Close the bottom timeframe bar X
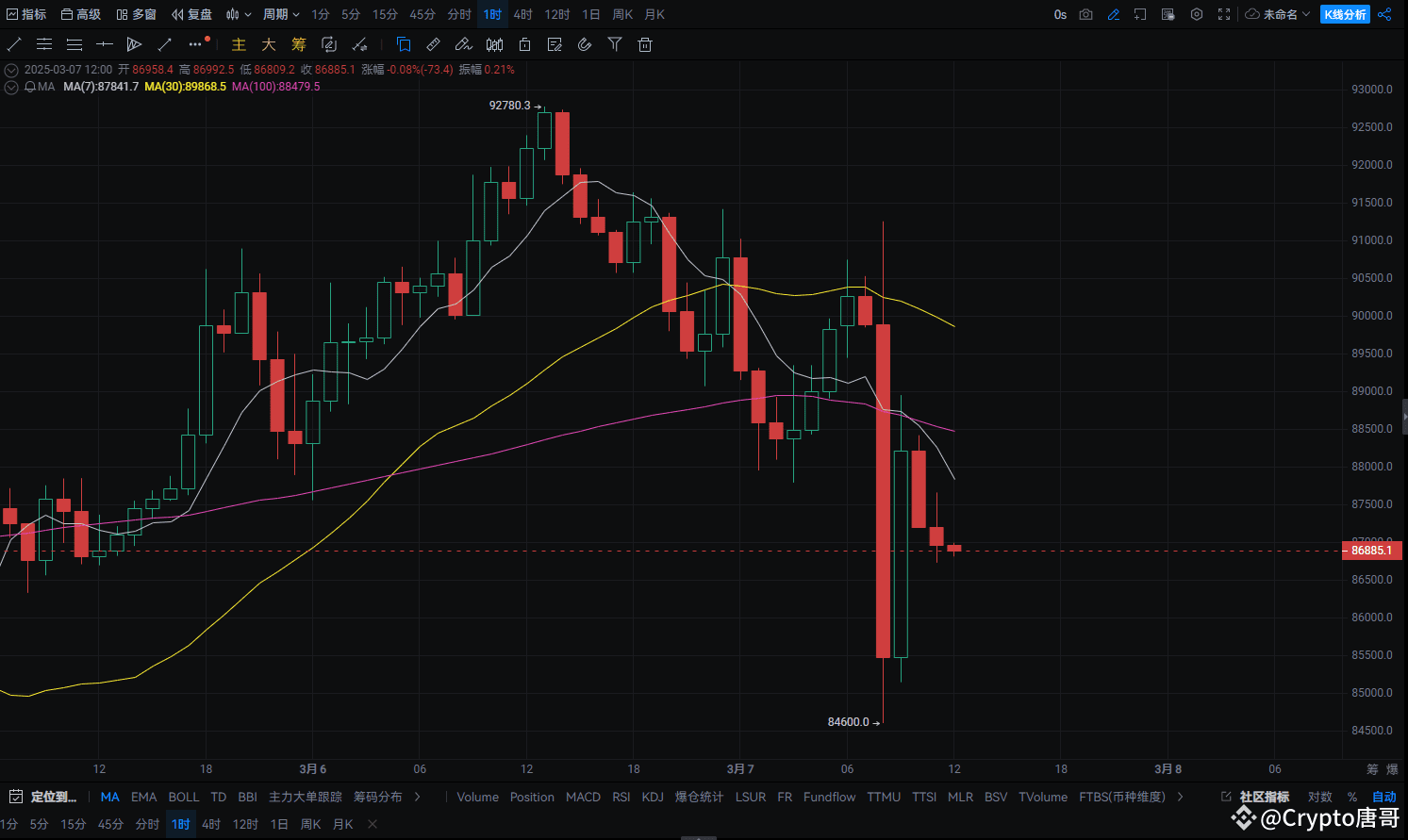 click(x=373, y=824)
